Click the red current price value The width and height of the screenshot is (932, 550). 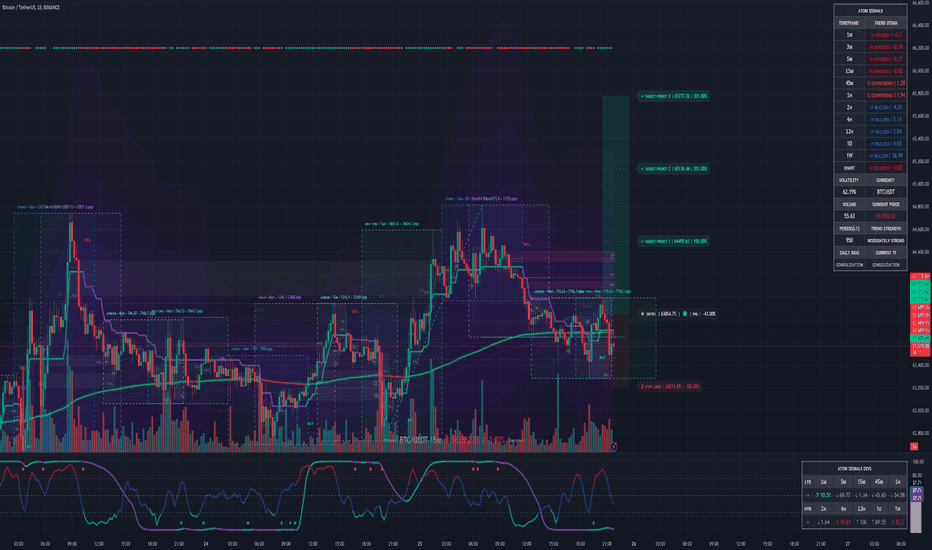[886, 216]
